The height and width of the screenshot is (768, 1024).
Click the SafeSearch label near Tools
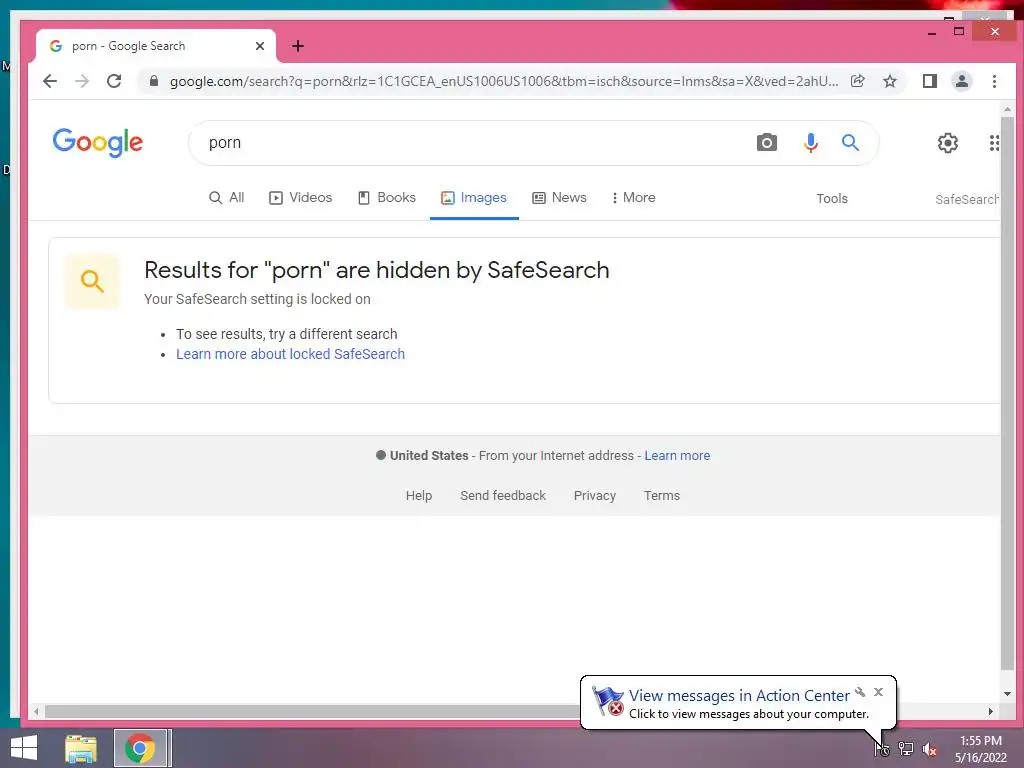(x=967, y=199)
